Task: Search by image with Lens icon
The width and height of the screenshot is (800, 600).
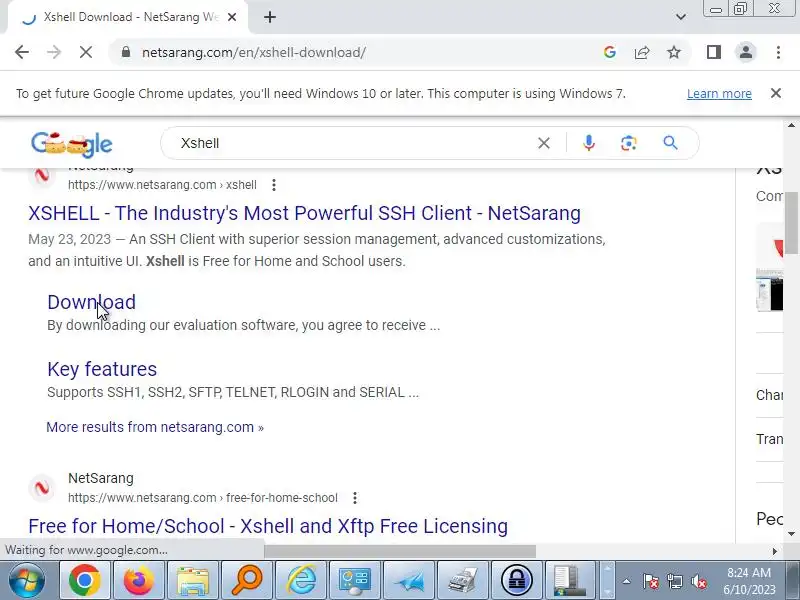Action: click(629, 143)
